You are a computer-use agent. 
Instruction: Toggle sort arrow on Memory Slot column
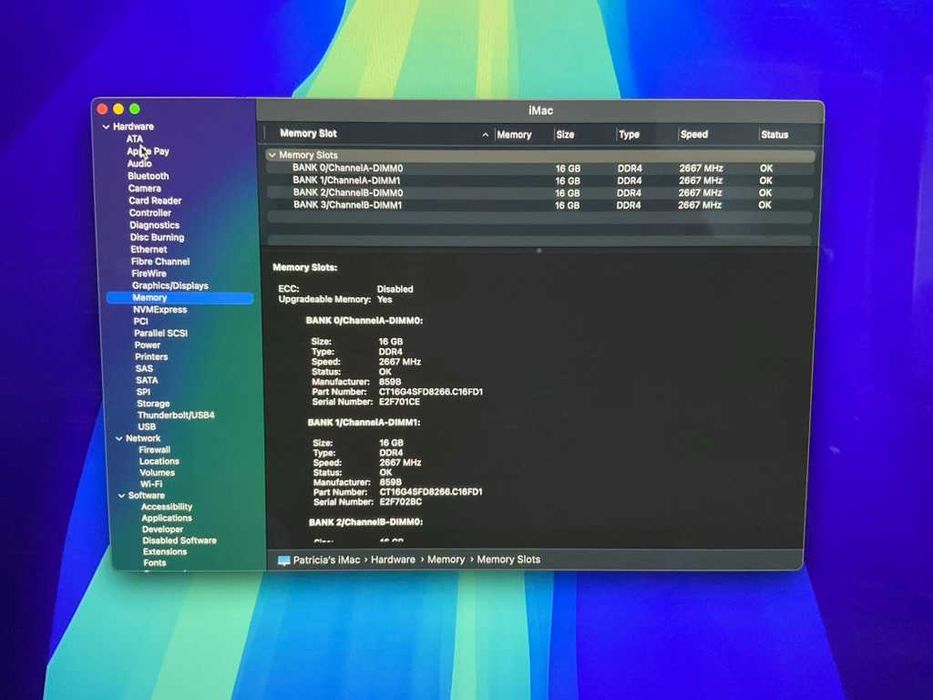[486, 135]
